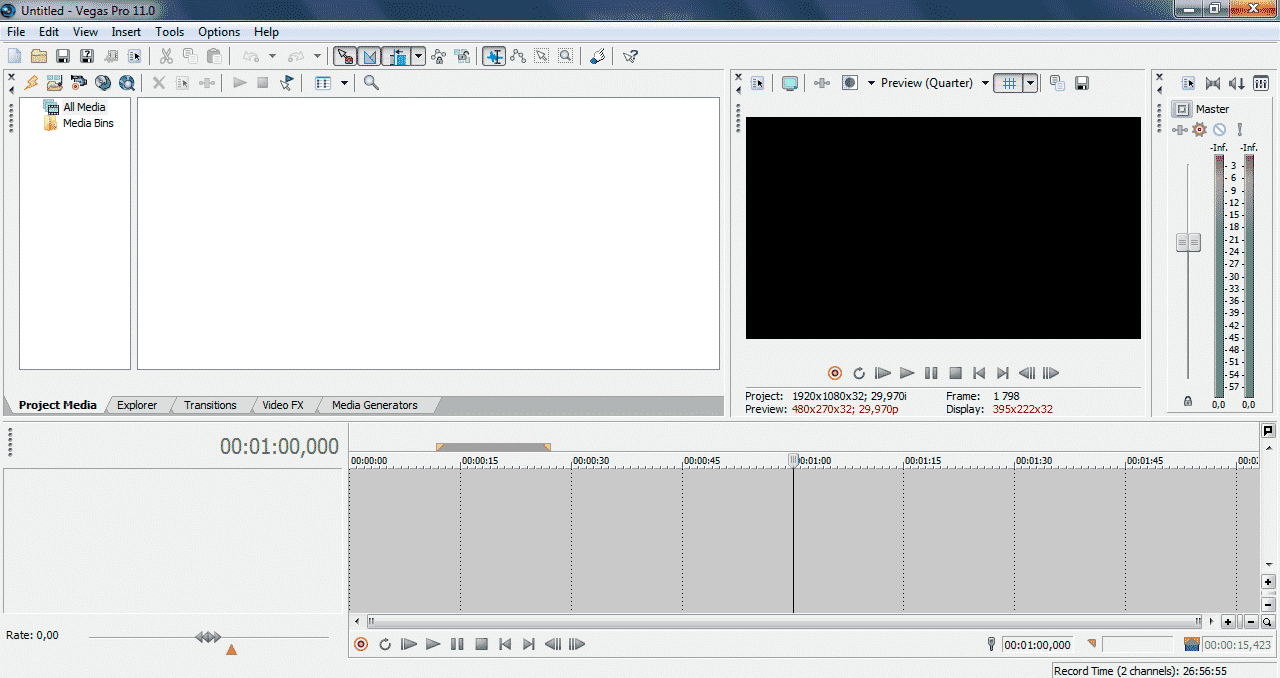1280x678 pixels.
Task: Toggle Enable Snapping in main toolbar
Action: (x=344, y=57)
